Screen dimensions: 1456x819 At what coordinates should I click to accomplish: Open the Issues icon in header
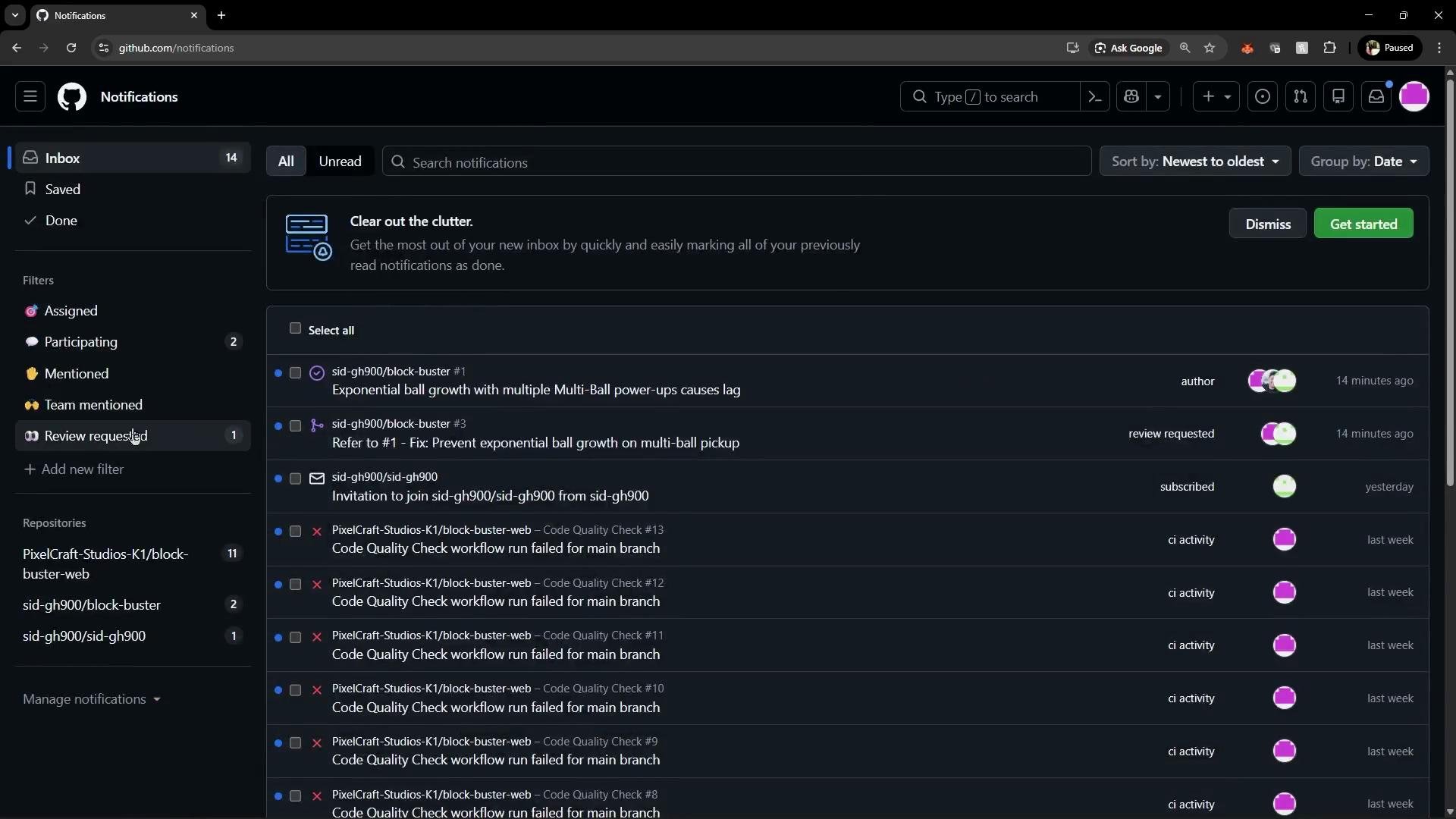[1263, 97]
